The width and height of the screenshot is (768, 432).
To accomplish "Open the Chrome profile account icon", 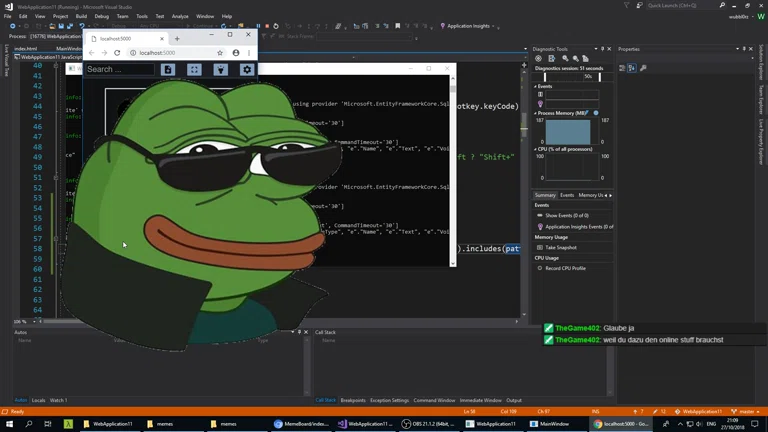I will click(x=236, y=53).
